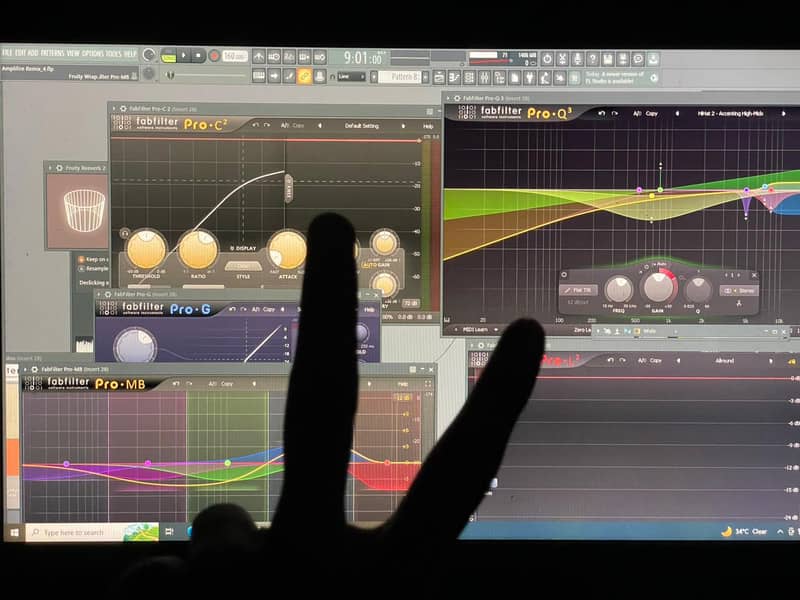This screenshot has width=800, height=600.
Task: Open the Playlist view icon
Action: point(439,78)
